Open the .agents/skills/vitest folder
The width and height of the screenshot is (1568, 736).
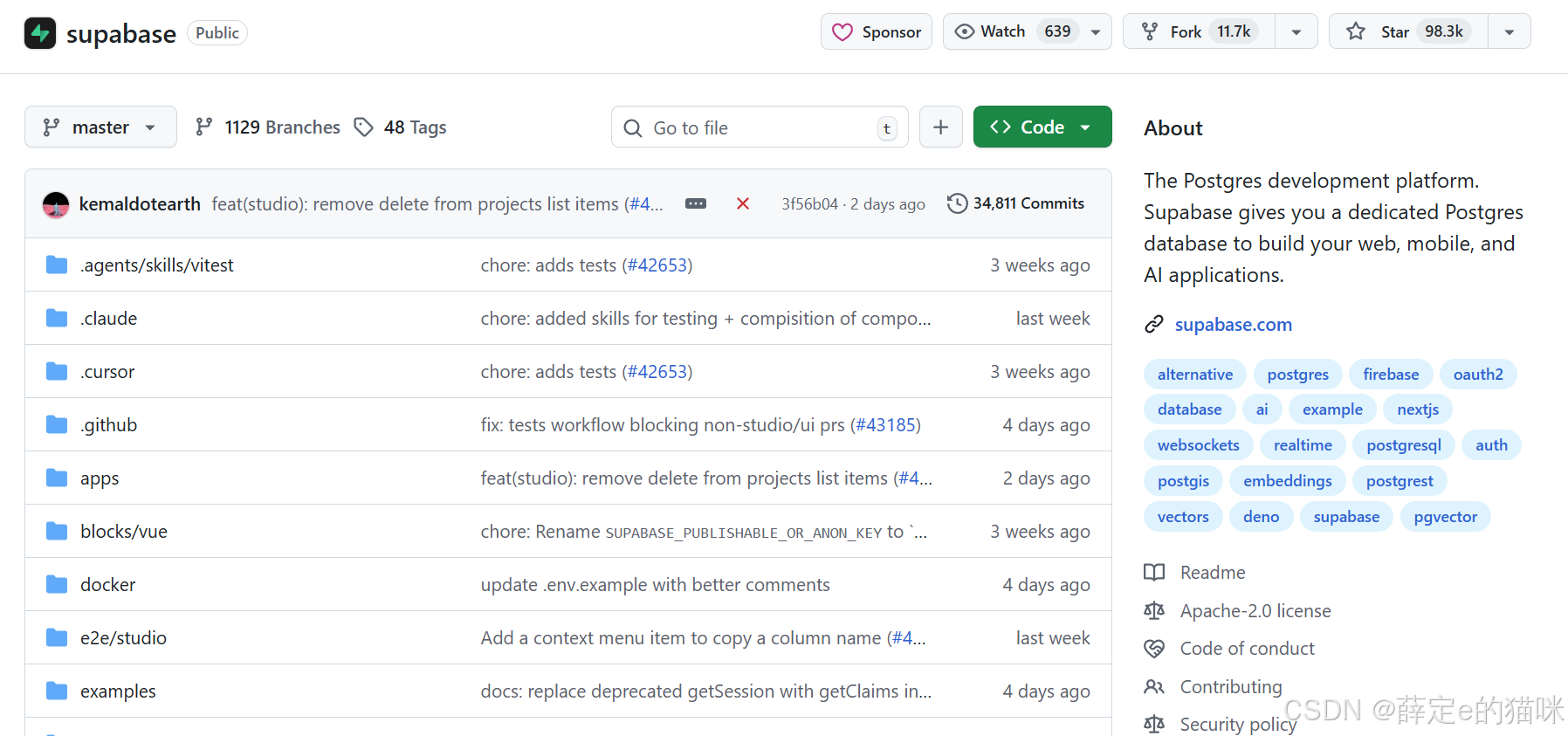tap(157, 265)
